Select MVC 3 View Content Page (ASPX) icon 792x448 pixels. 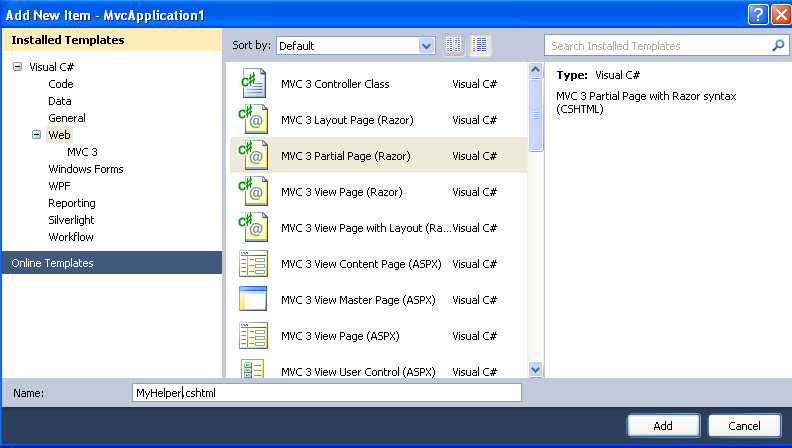click(252, 264)
